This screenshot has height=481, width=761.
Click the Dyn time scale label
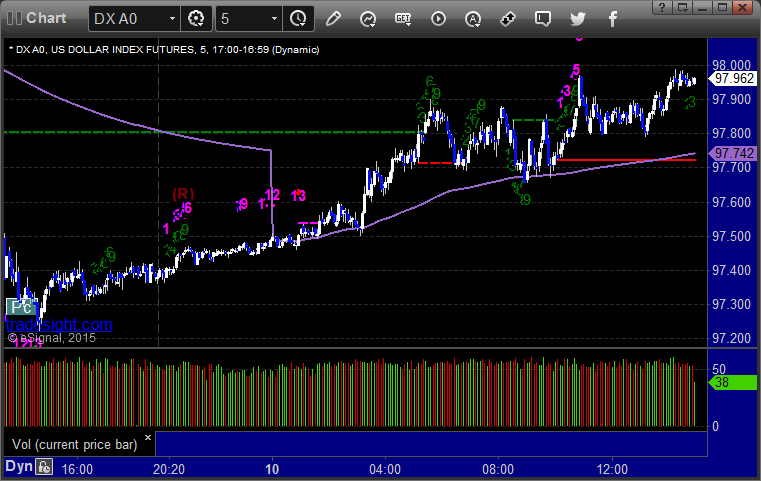point(19,466)
